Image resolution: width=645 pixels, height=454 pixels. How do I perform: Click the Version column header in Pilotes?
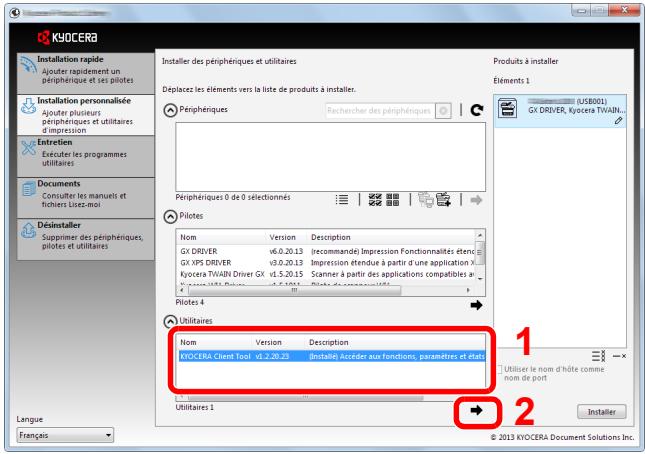pyautogui.click(x=287, y=237)
